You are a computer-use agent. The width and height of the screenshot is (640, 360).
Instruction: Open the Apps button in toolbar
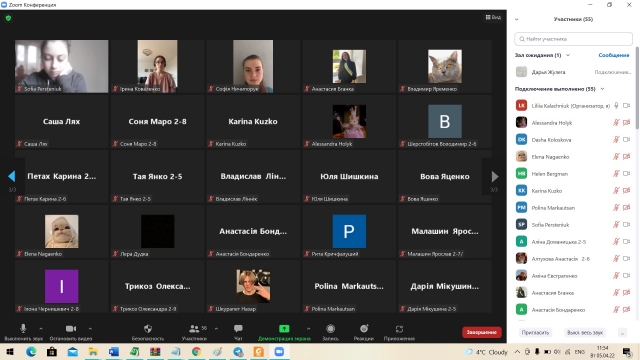[399, 332]
